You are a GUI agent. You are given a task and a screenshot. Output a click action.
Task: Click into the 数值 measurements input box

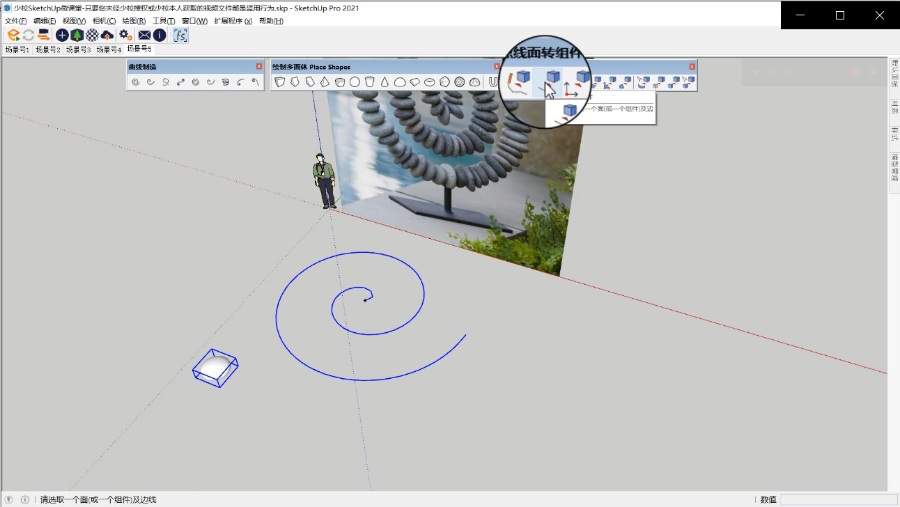point(838,500)
